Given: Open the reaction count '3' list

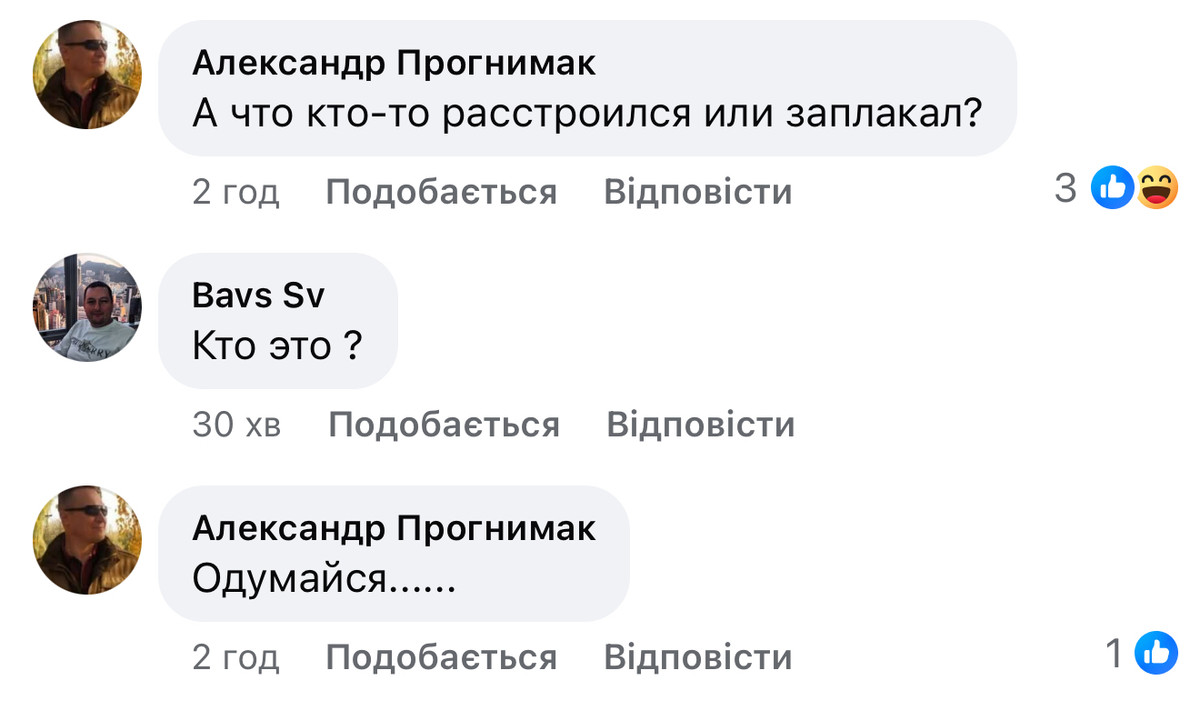Looking at the screenshot, I should [1066, 187].
